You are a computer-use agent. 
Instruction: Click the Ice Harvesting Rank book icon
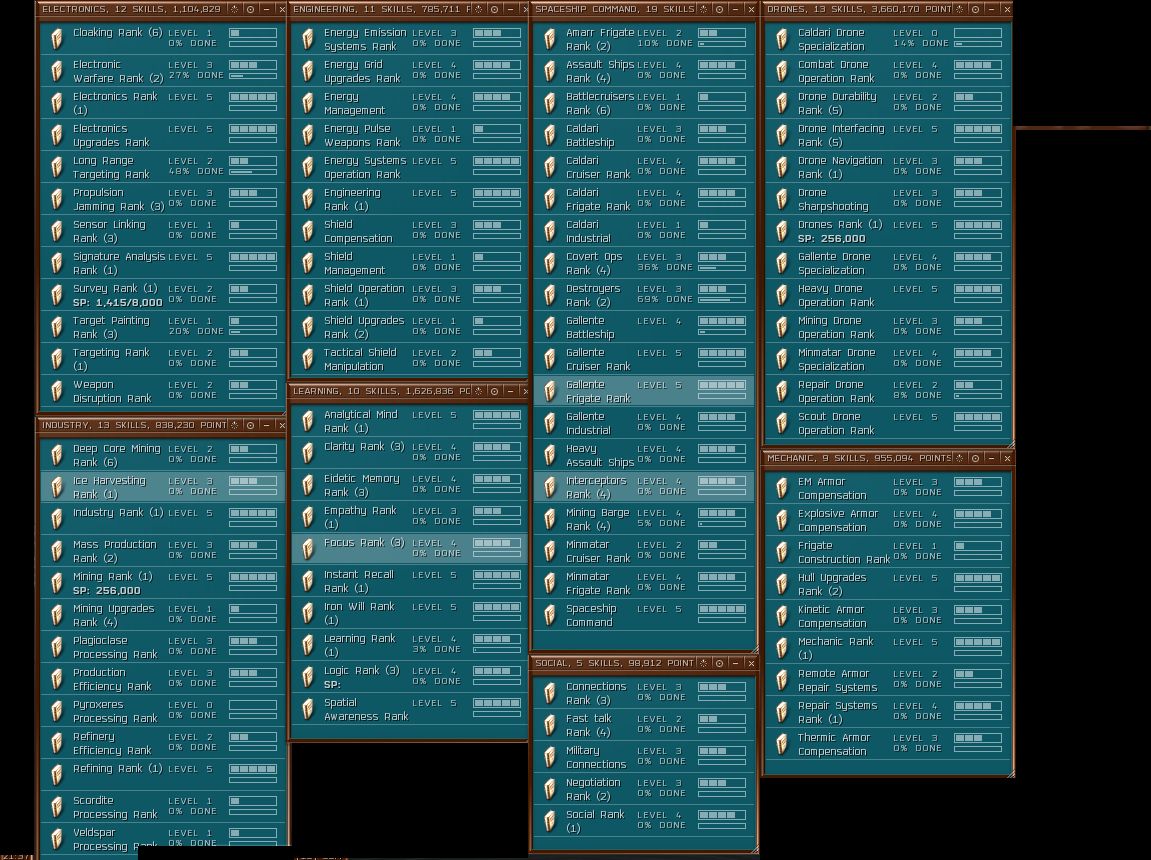[x=57, y=487]
